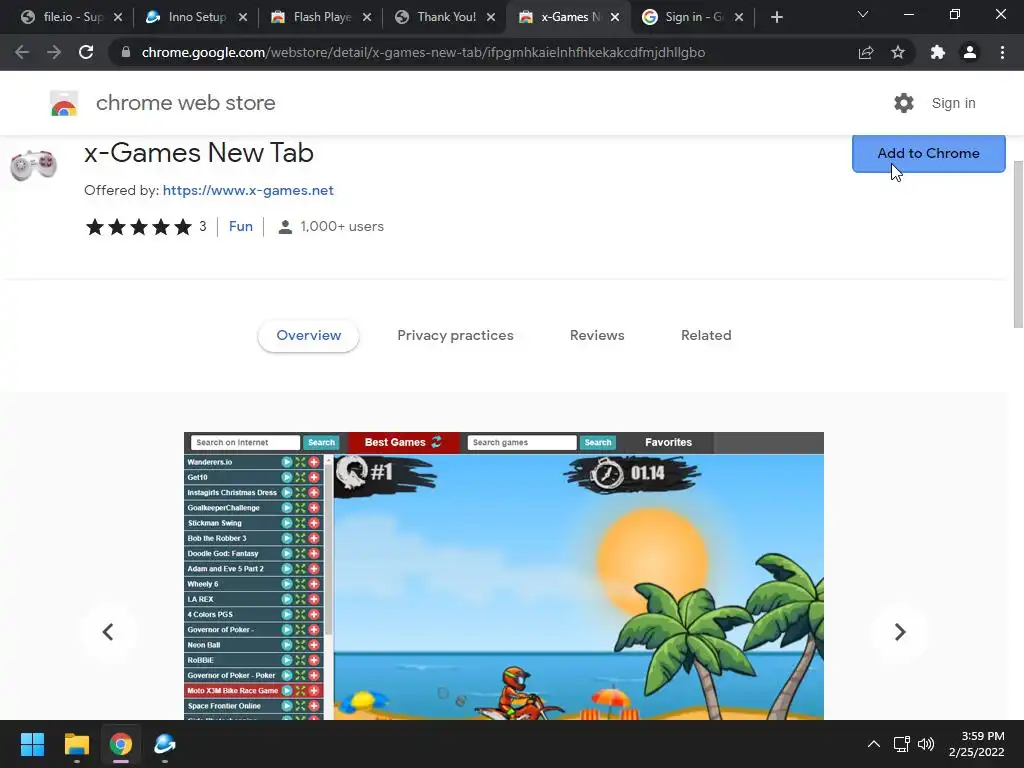Click the Inno Setup taskbar icon
Viewport: 1024px width, 768px height.
(x=165, y=744)
